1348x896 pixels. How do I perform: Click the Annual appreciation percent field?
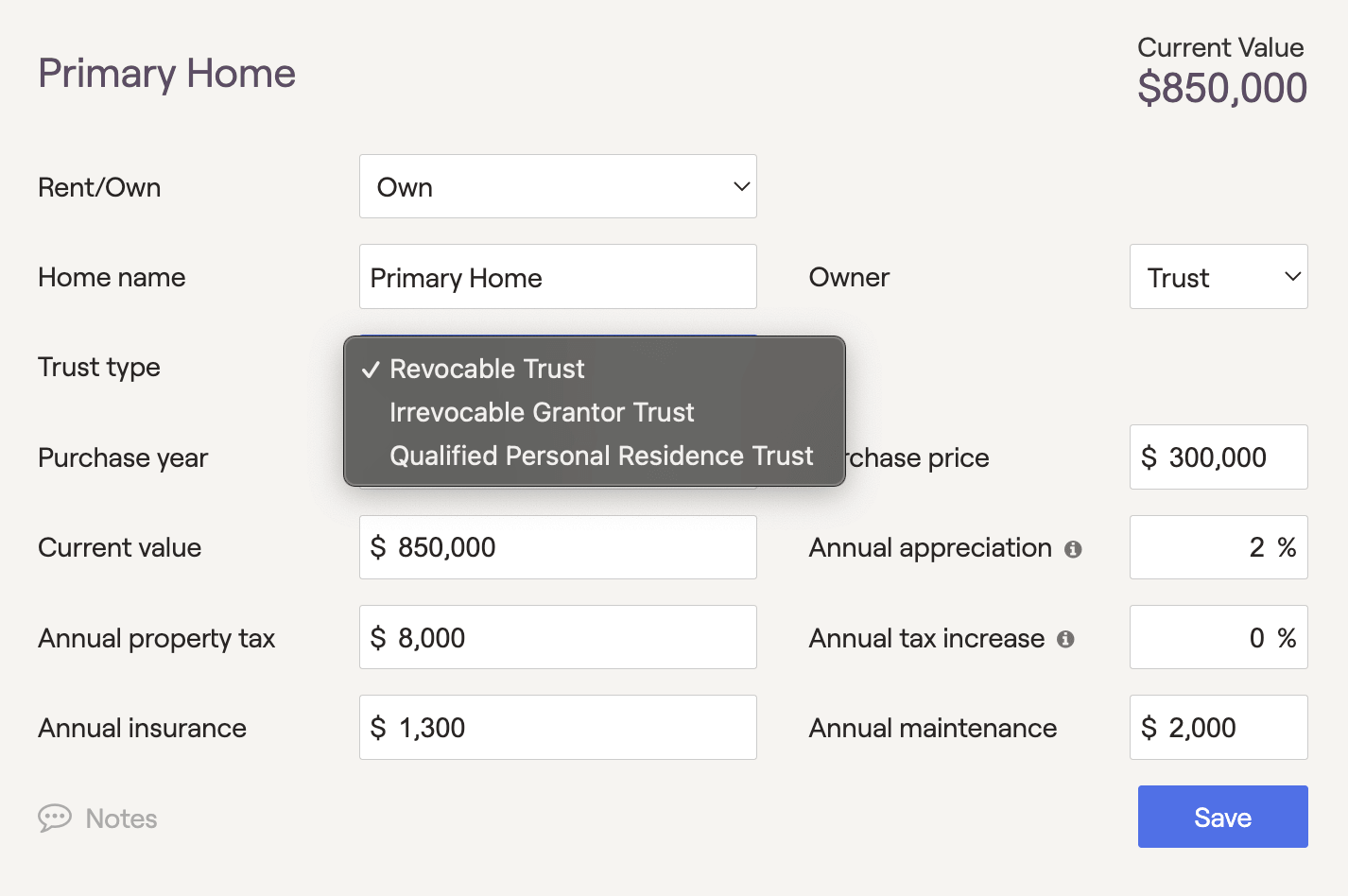click(1218, 547)
